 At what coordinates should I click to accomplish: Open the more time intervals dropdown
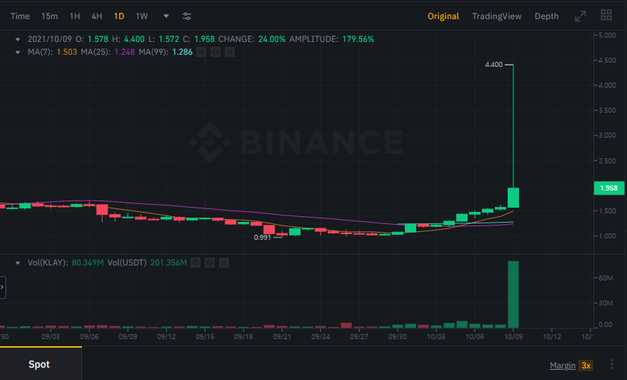(x=166, y=16)
